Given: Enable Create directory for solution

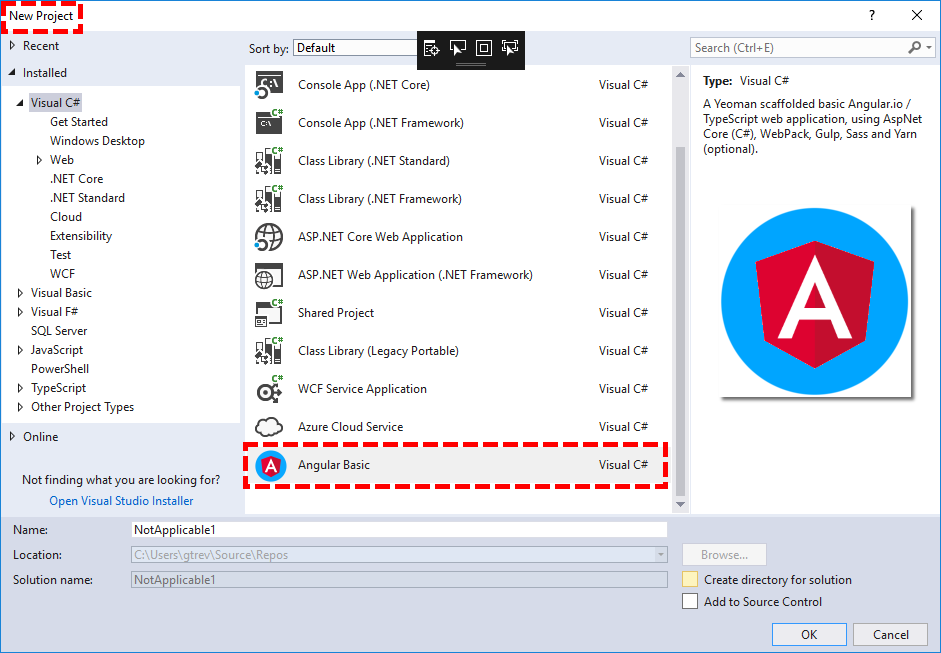Looking at the screenshot, I should pyautogui.click(x=690, y=580).
